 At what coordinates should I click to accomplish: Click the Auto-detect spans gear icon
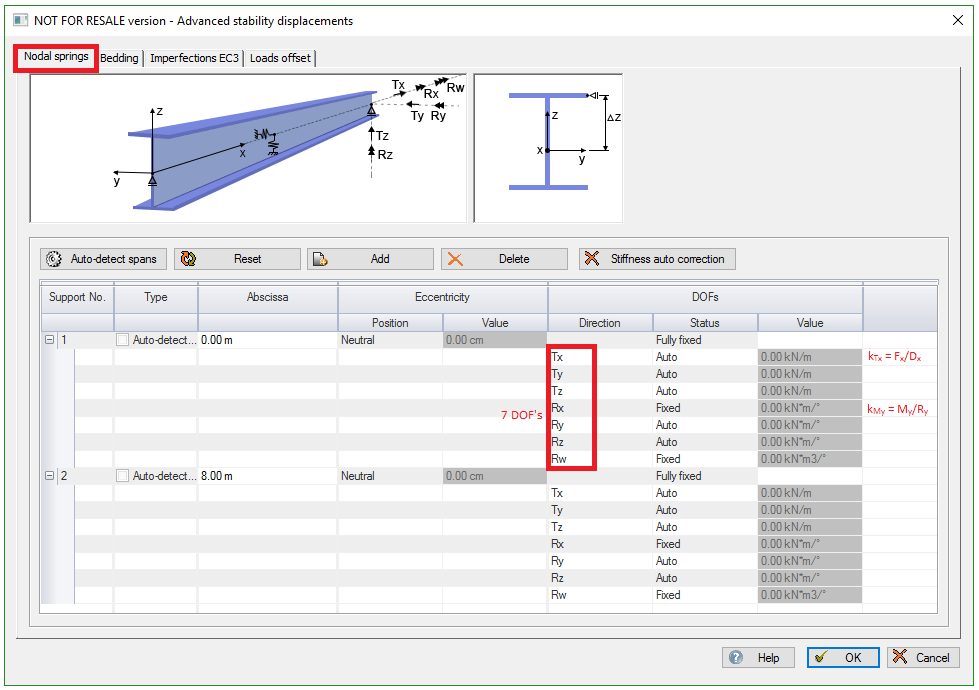[54, 259]
